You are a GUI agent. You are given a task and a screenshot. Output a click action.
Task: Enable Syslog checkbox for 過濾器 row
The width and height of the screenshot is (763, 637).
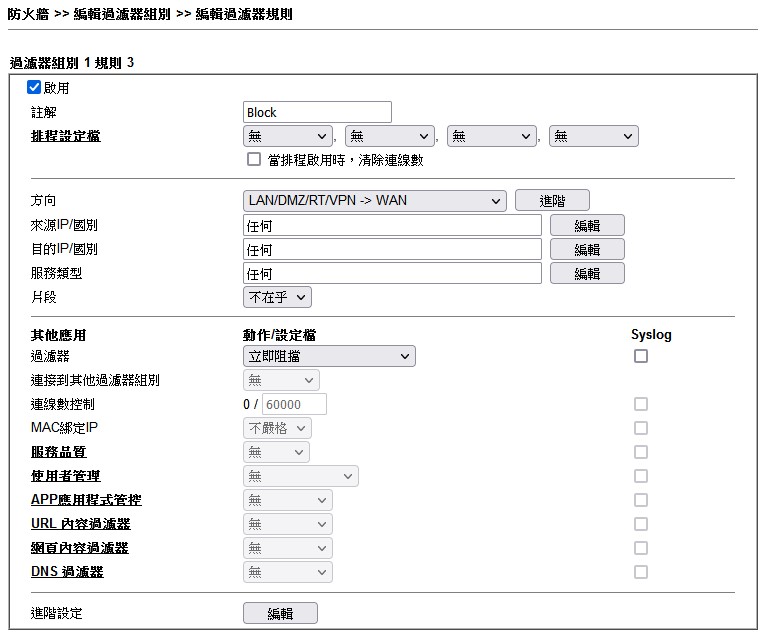coord(641,356)
